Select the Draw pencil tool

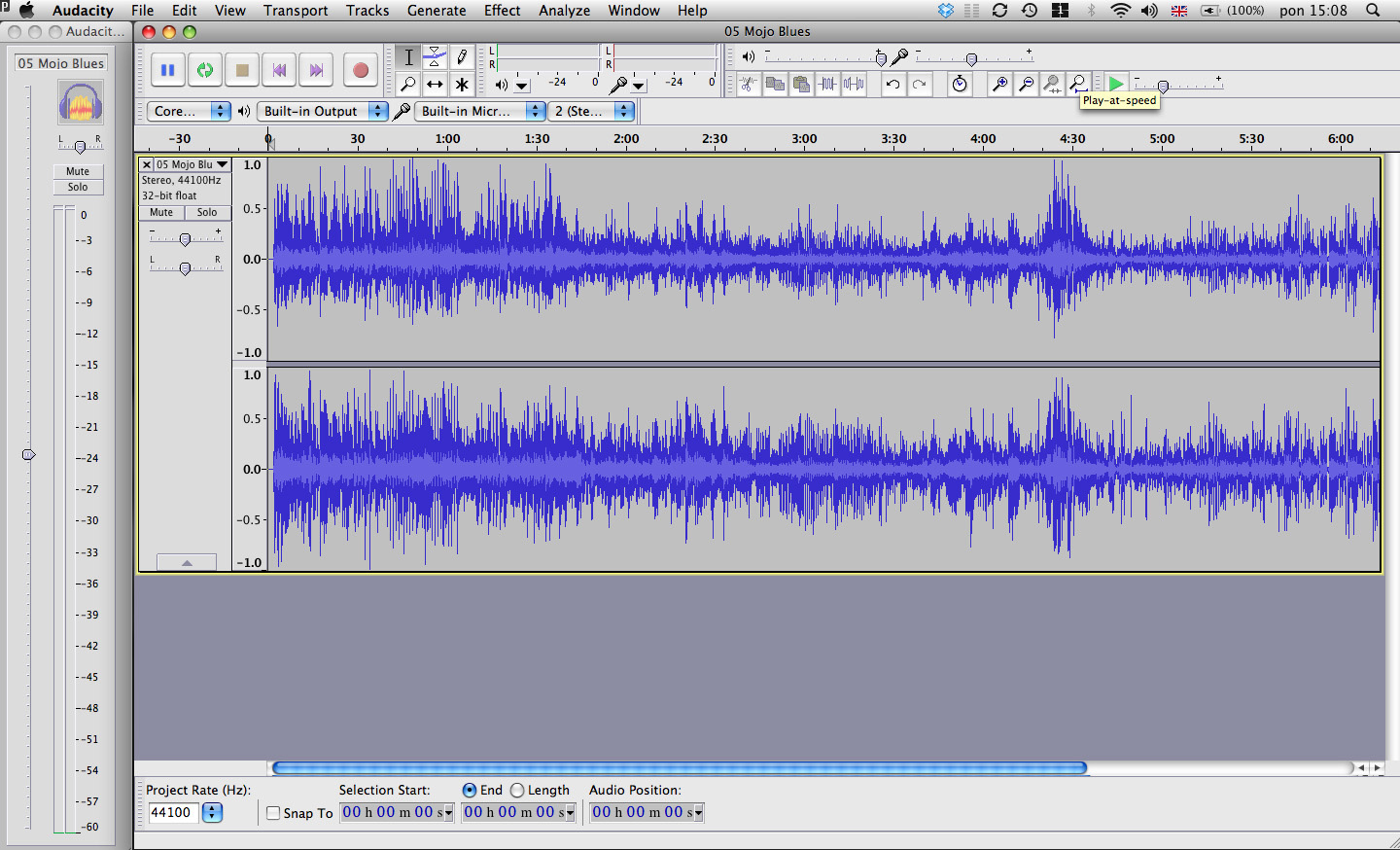click(462, 56)
